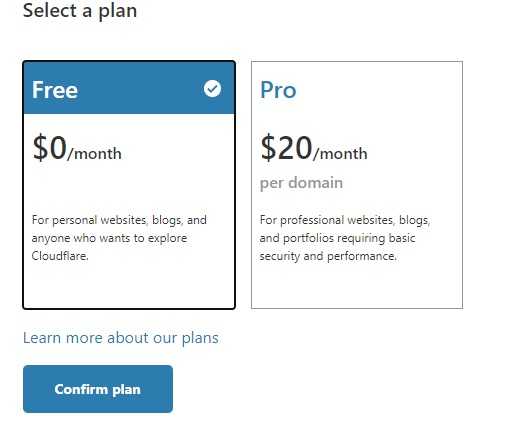Select the per domain label
Viewport: 529px width, 429px height.
pos(301,183)
